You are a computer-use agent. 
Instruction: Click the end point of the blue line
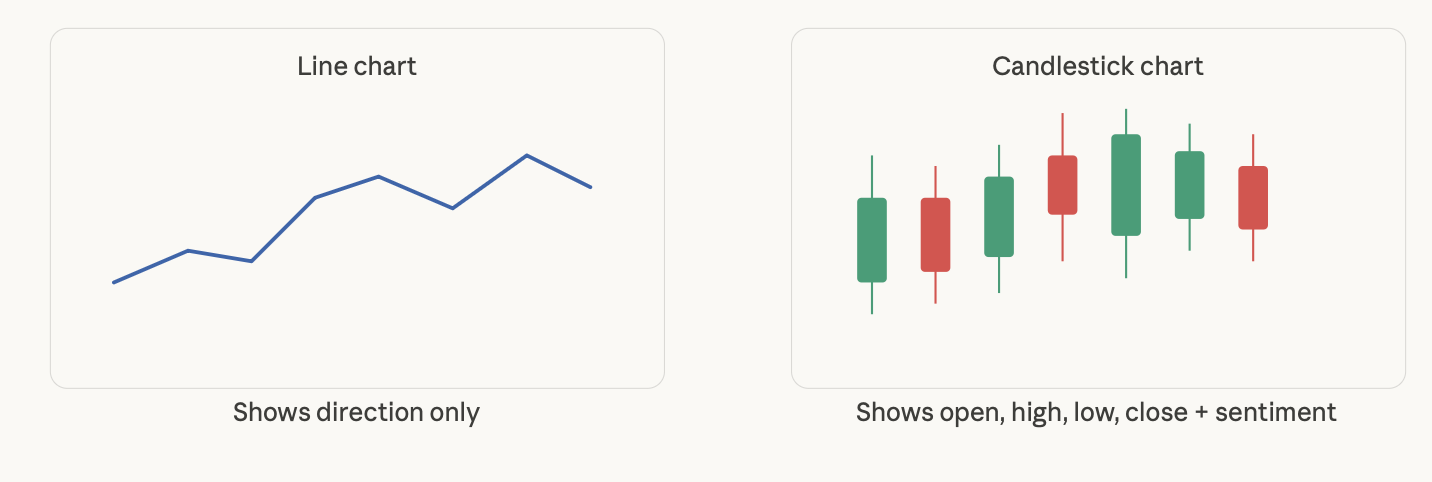591,187
